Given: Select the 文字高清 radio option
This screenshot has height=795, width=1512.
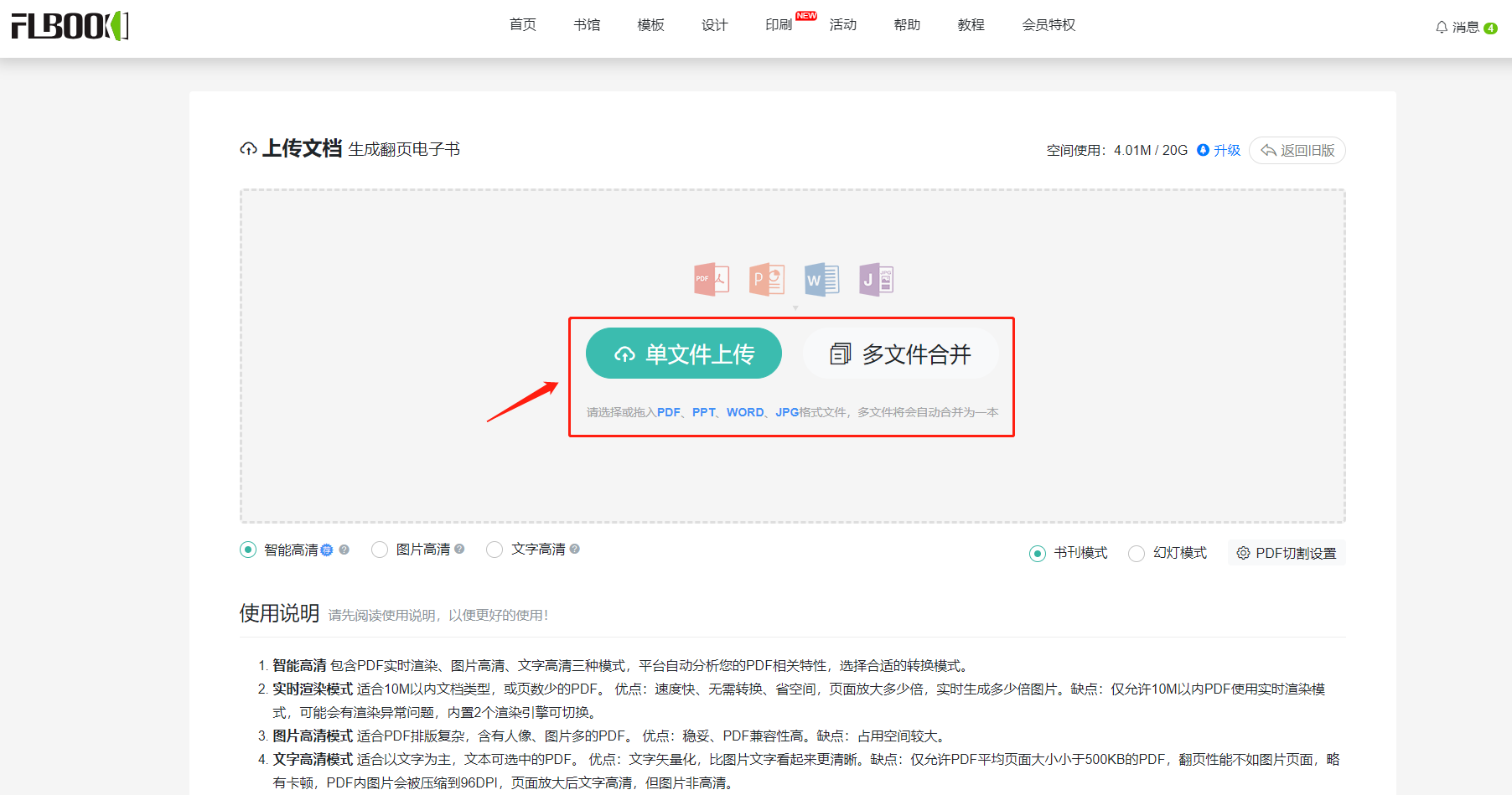Looking at the screenshot, I should (x=495, y=550).
